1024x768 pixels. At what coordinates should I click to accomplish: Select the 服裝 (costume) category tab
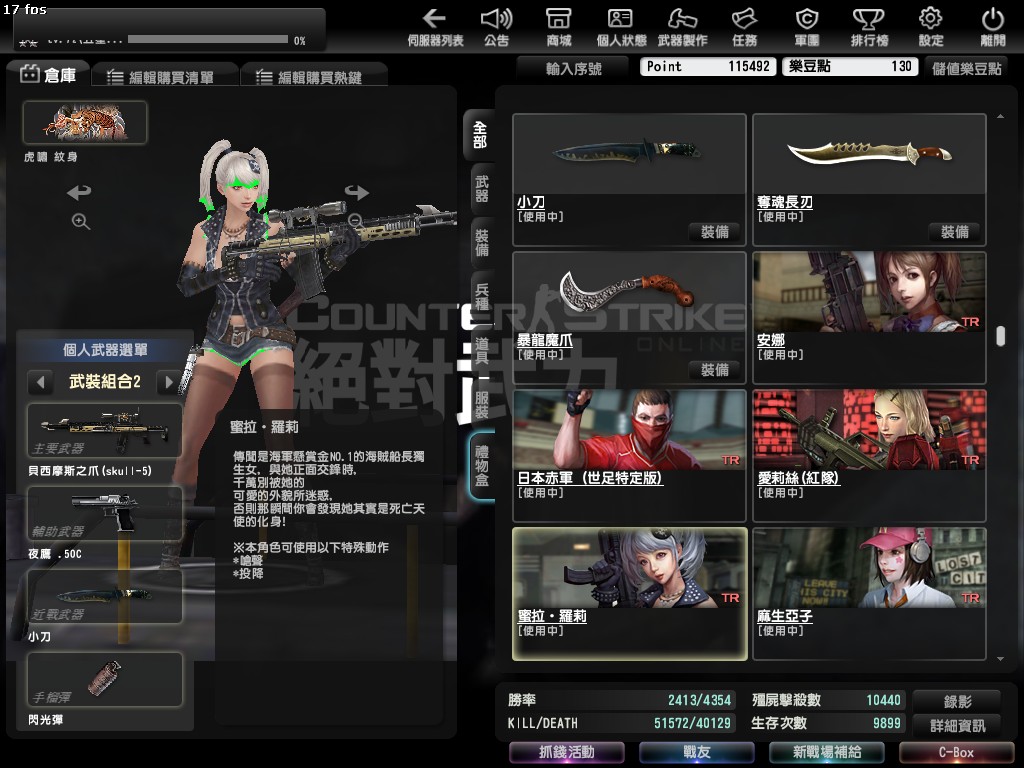(481, 405)
